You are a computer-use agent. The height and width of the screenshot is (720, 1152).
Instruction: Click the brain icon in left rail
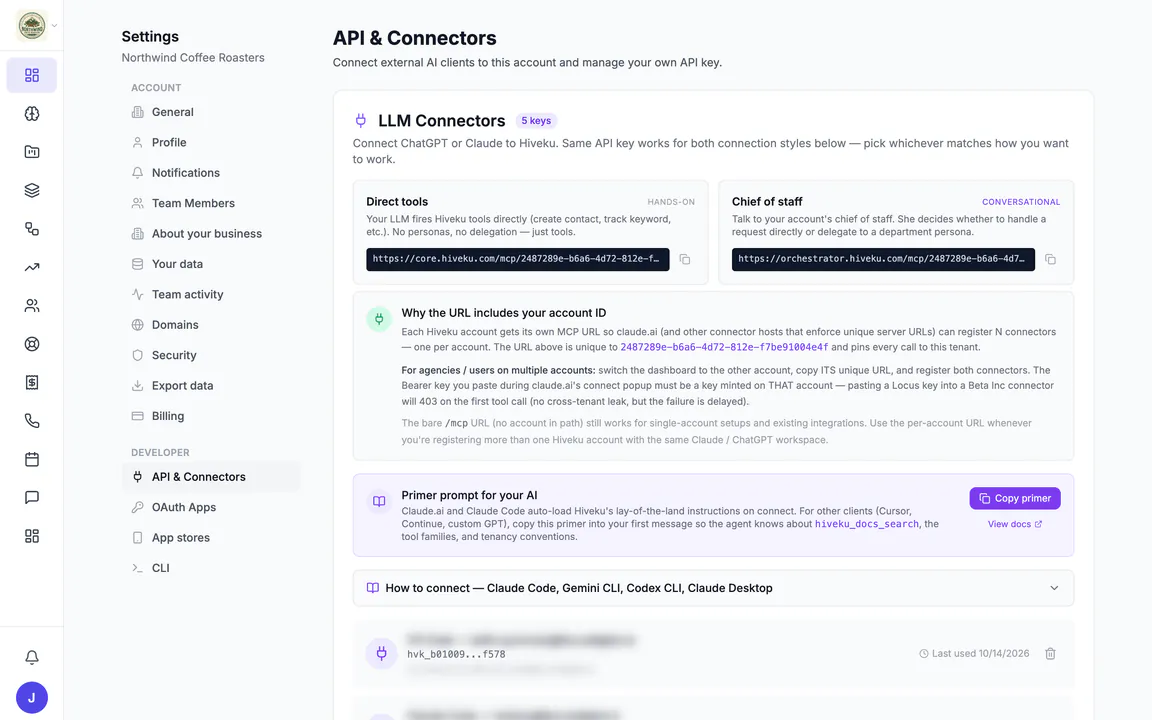click(x=32, y=114)
